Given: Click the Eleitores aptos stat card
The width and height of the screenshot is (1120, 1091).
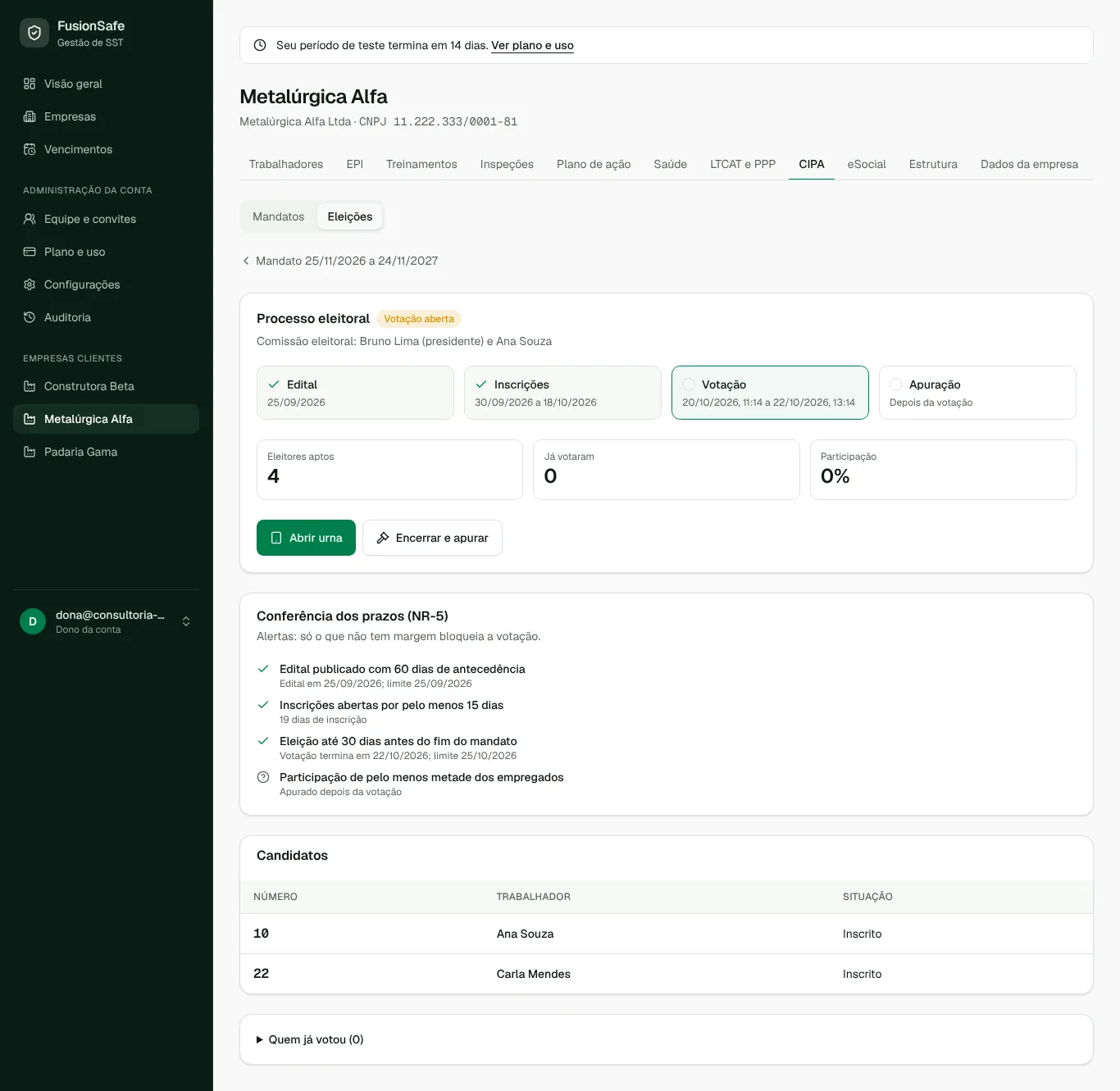Looking at the screenshot, I should [x=389, y=470].
